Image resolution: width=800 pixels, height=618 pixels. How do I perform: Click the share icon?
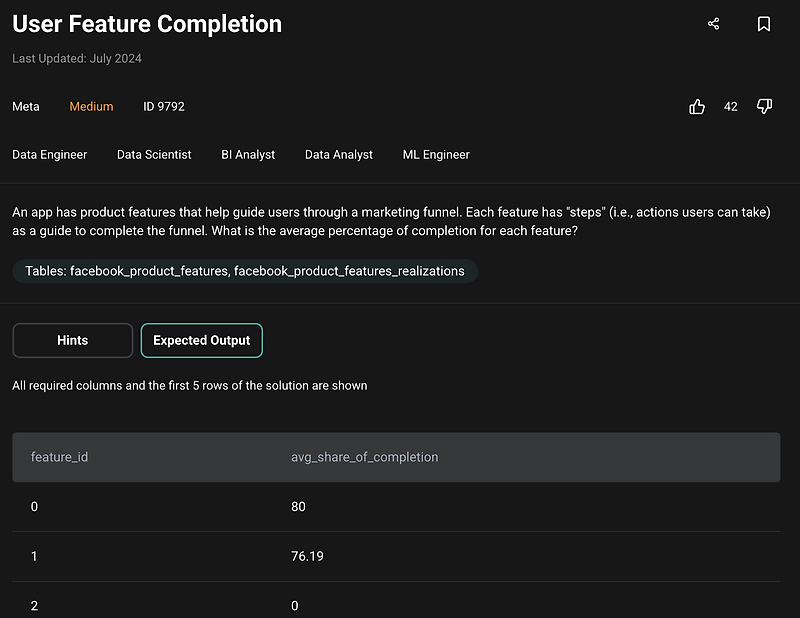click(713, 23)
